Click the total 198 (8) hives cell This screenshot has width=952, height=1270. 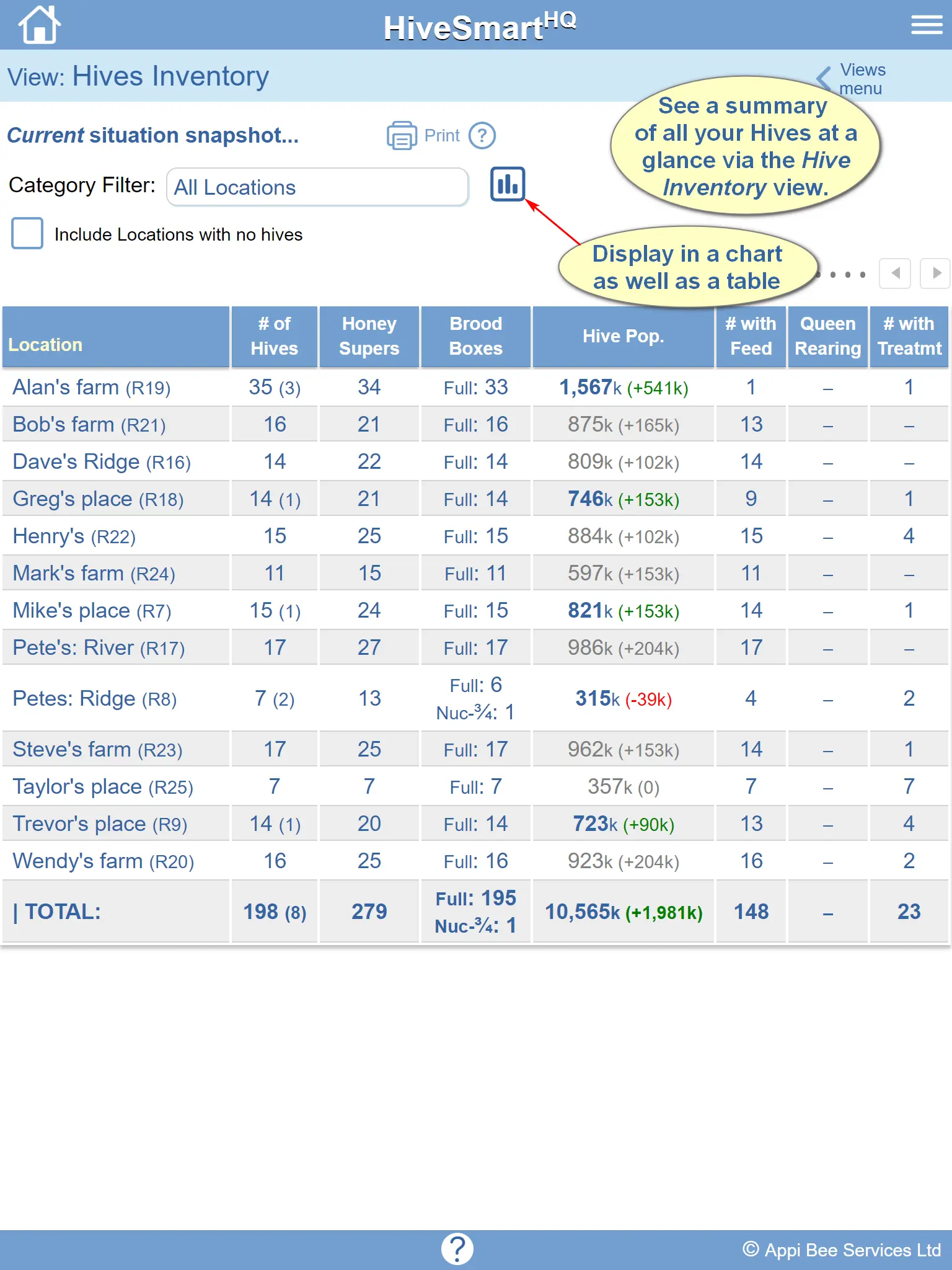pyautogui.click(x=275, y=912)
